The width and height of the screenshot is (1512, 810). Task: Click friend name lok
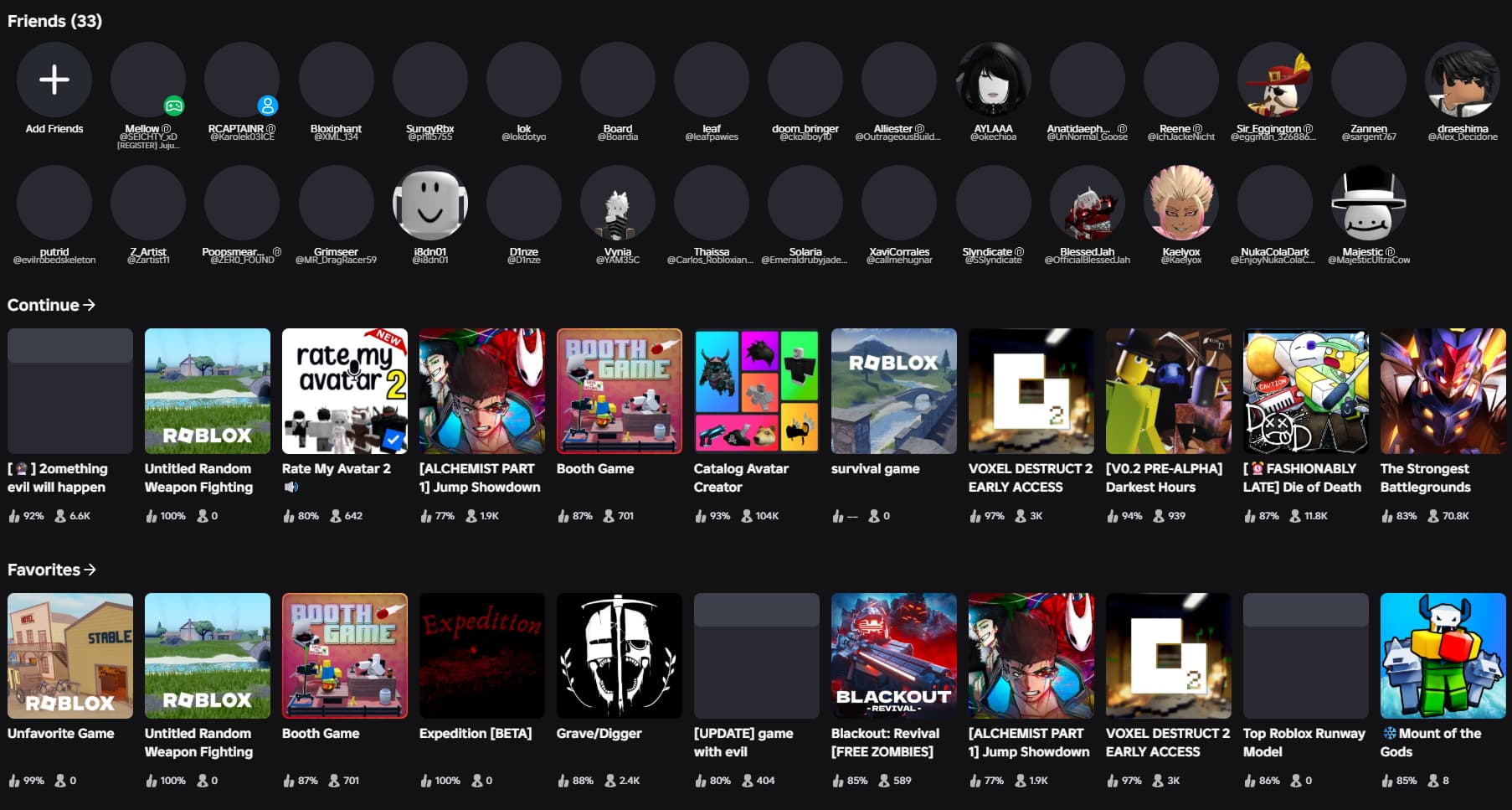tap(524, 128)
